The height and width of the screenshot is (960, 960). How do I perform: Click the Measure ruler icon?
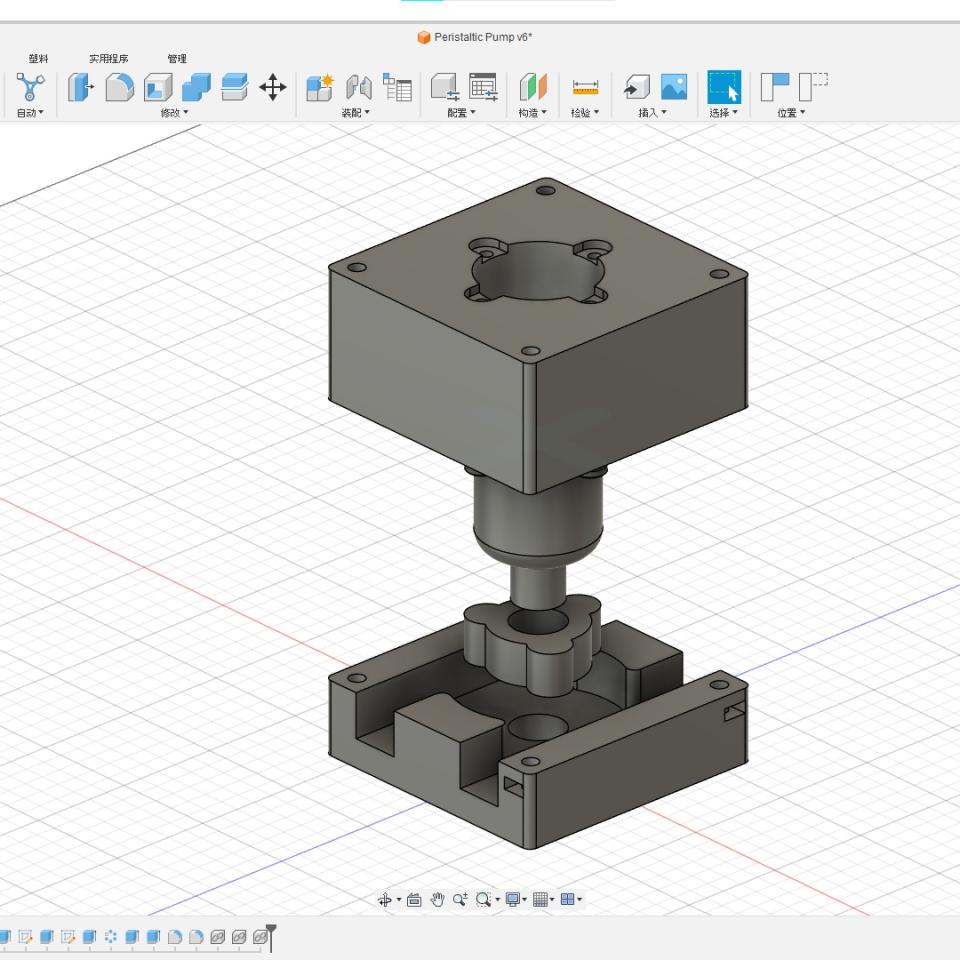[585, 87]
